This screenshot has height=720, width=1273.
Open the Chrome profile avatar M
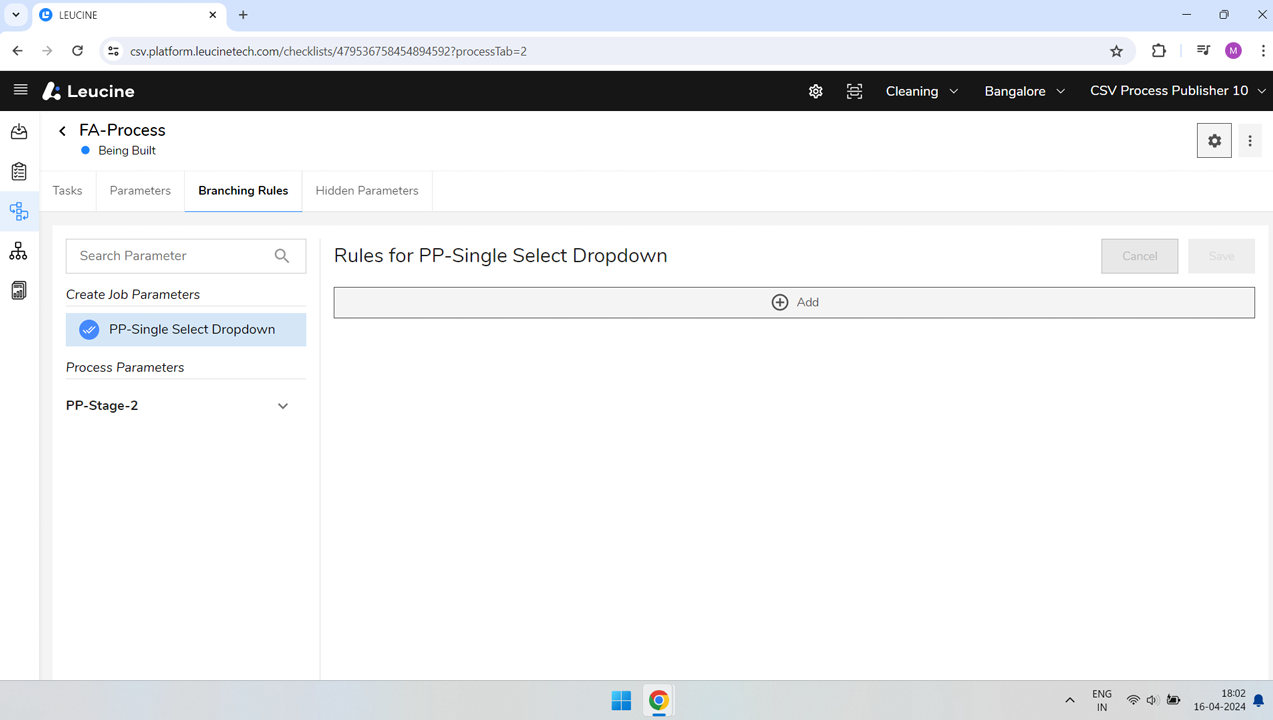1233,51
